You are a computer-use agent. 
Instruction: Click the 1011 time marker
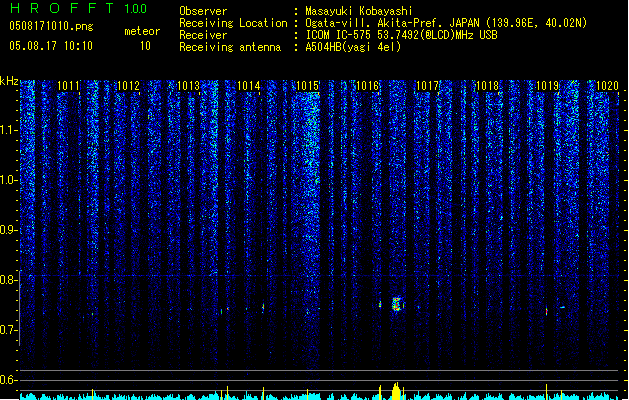(68, 86)
